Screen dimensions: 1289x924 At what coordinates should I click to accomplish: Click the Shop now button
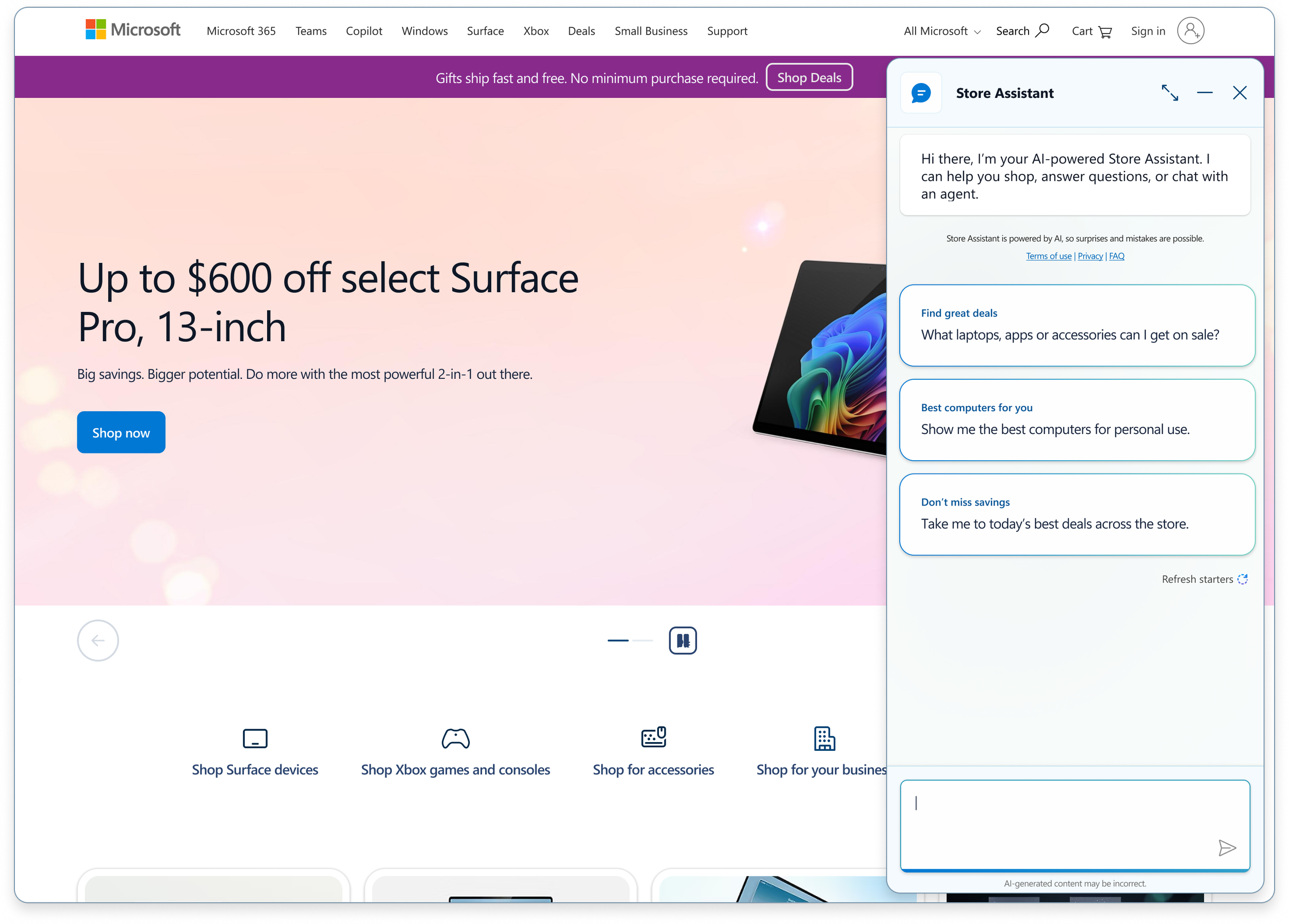[x=121, y=433]
